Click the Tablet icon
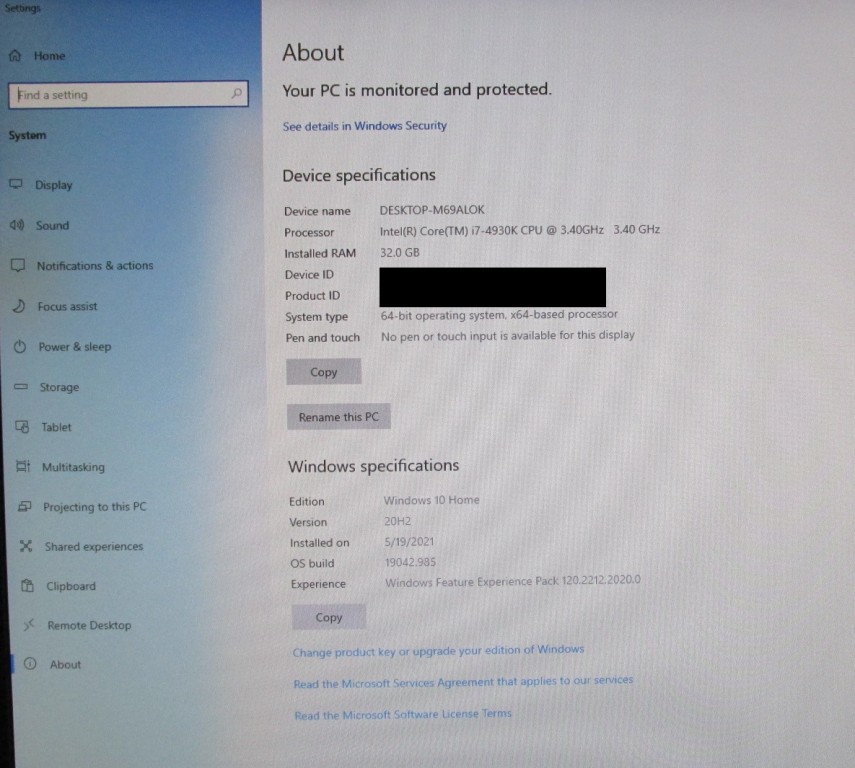The image size is (855, 768). [x=22, y=427]
